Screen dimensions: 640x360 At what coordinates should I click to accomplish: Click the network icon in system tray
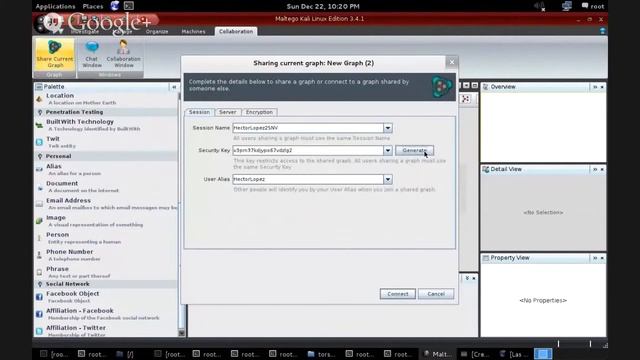(x=567, y=6)
